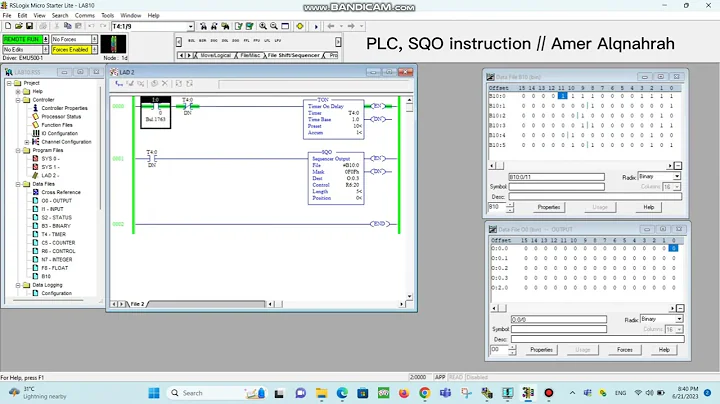The image size is (720, 404).
Task: Open the REMOTE RUN mode dropdown
Action: (x=45, y=39)
